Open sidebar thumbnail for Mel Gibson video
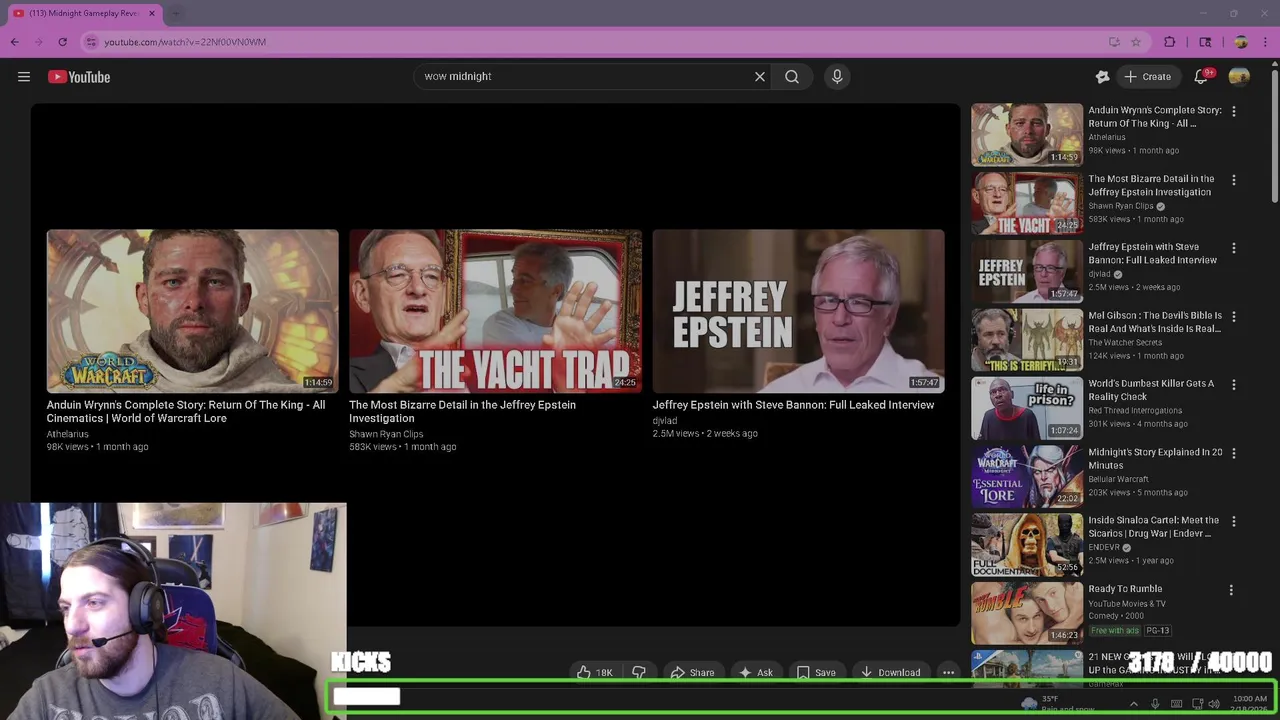 pyautogui.click(x=1027, y=340)
